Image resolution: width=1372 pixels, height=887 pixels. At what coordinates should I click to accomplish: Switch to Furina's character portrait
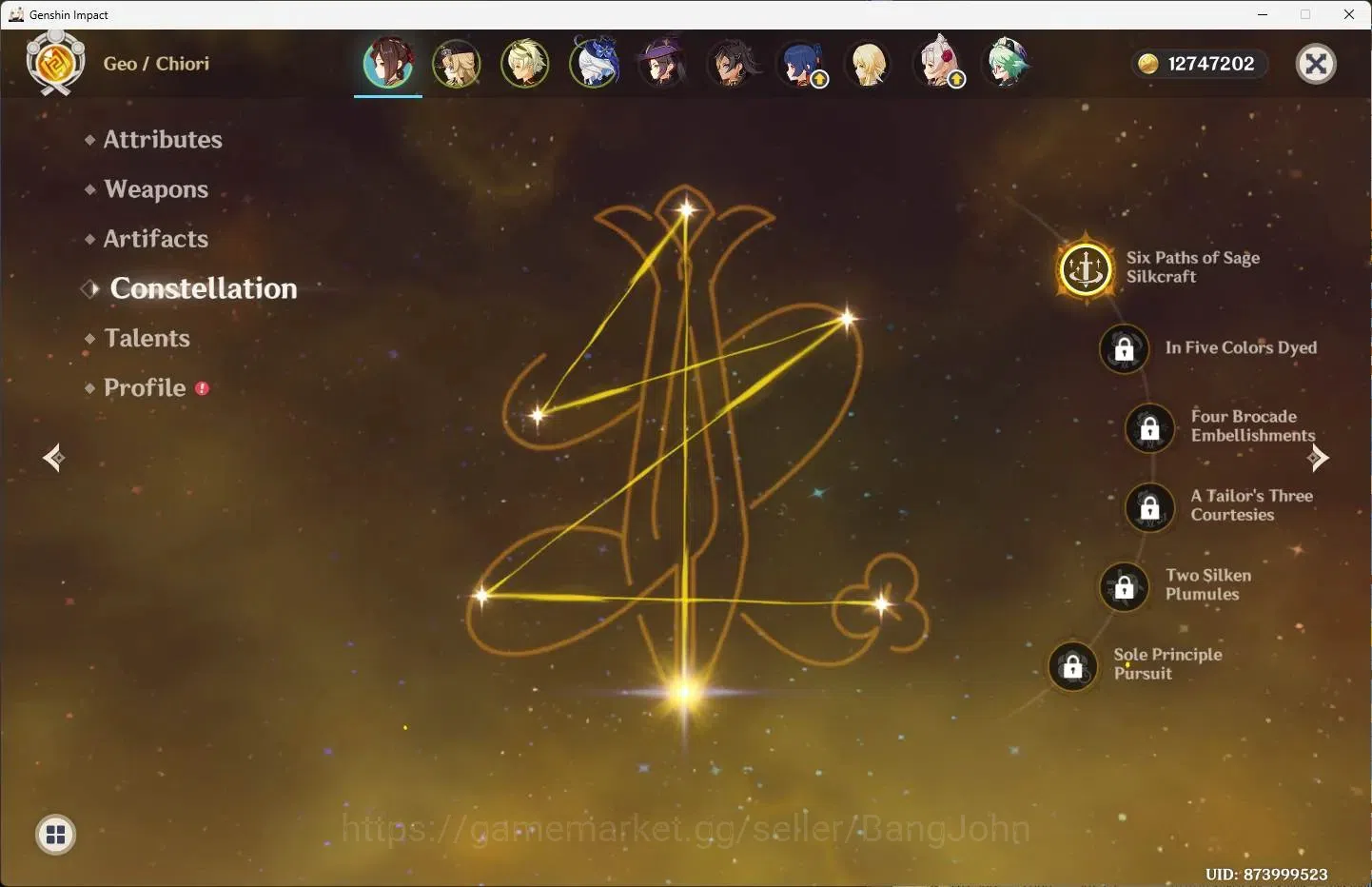point(594,64)
